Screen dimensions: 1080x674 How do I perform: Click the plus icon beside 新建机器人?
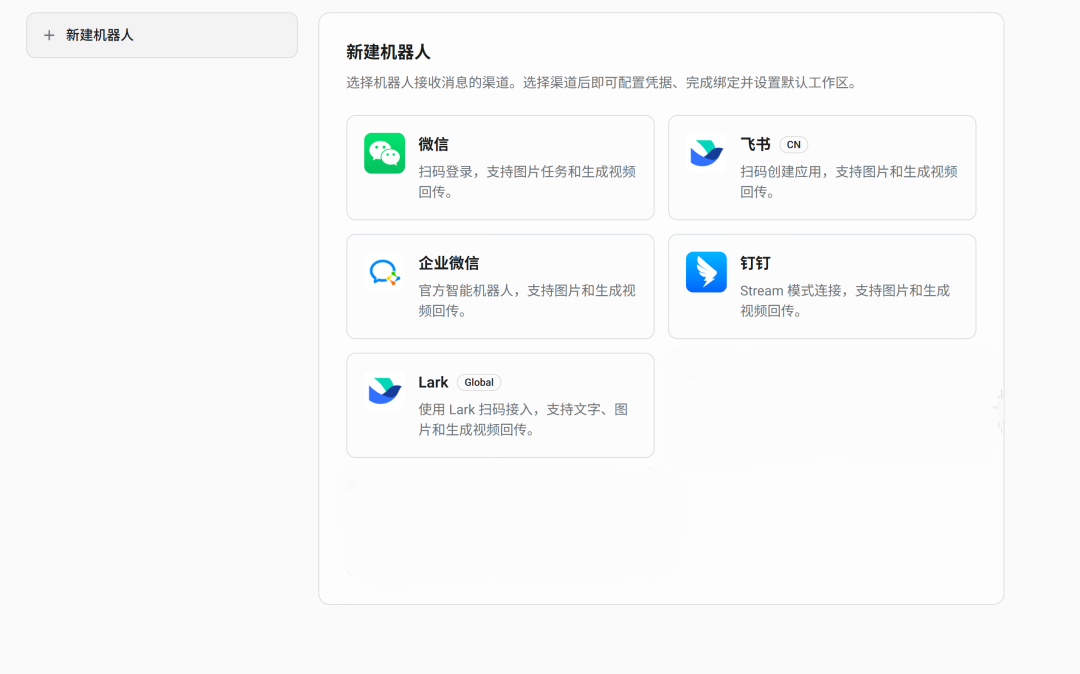49,35
